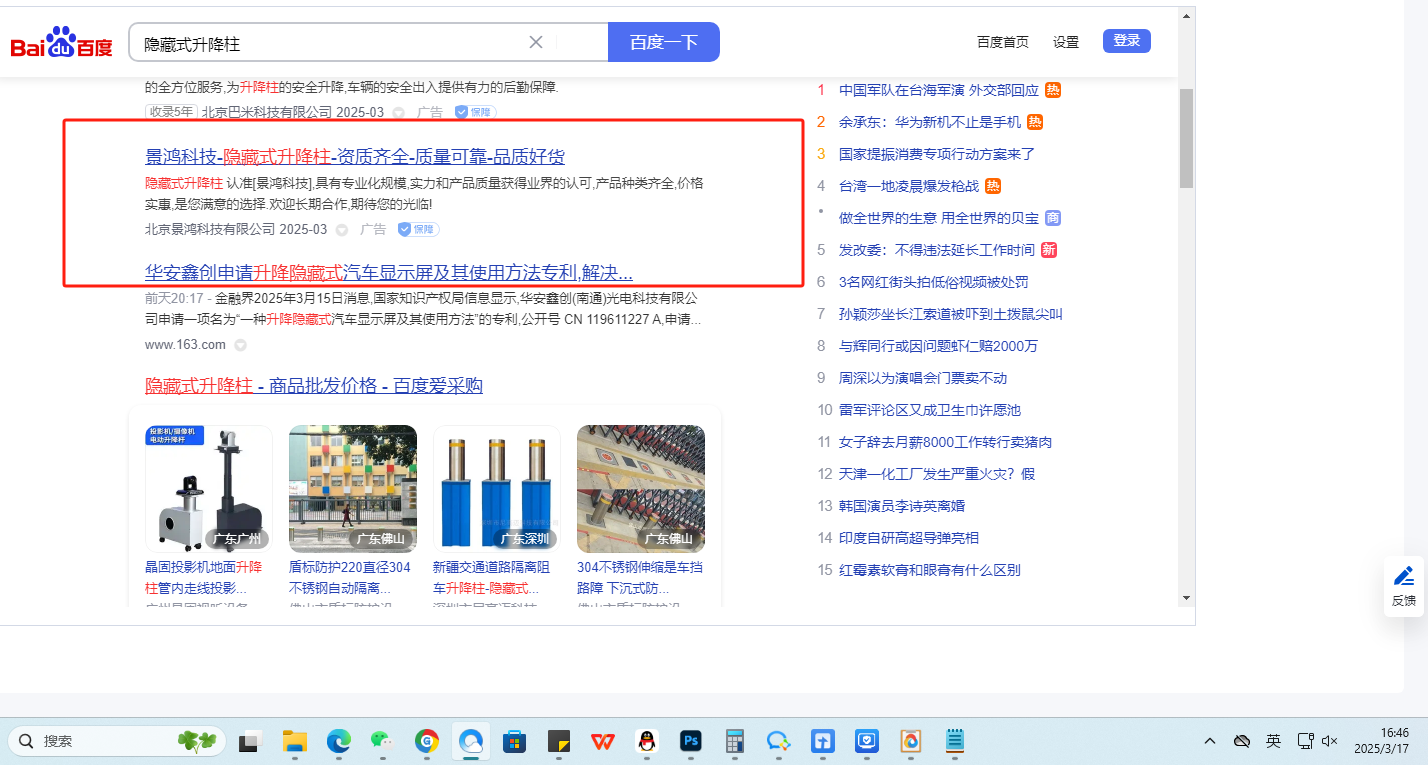This screenshot has height=765, width=1428.
Task: Click the page vertical scrollbar thumb
Action: coord(1186,138)
